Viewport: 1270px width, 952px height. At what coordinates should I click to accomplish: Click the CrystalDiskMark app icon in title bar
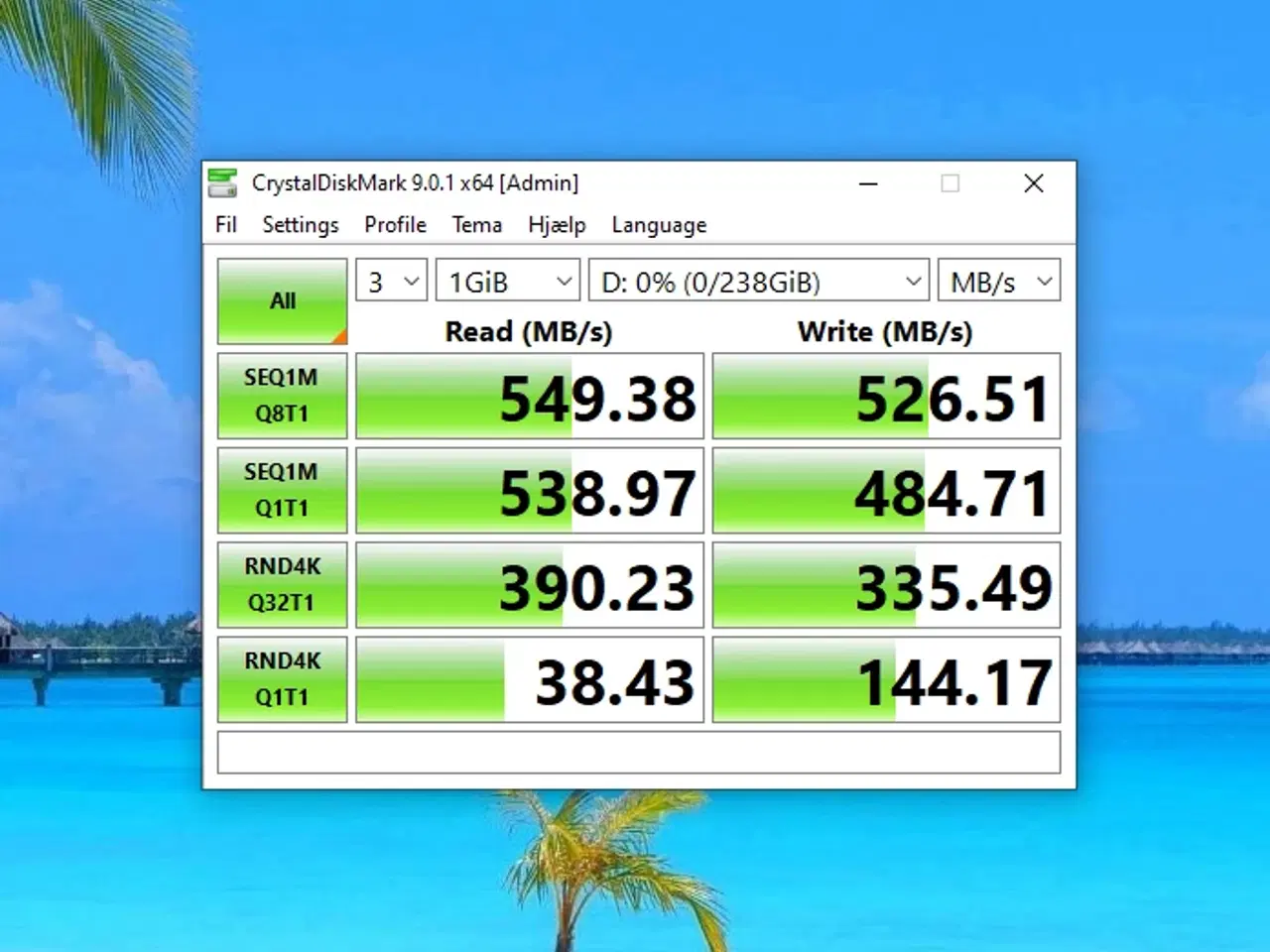[223, 183]
